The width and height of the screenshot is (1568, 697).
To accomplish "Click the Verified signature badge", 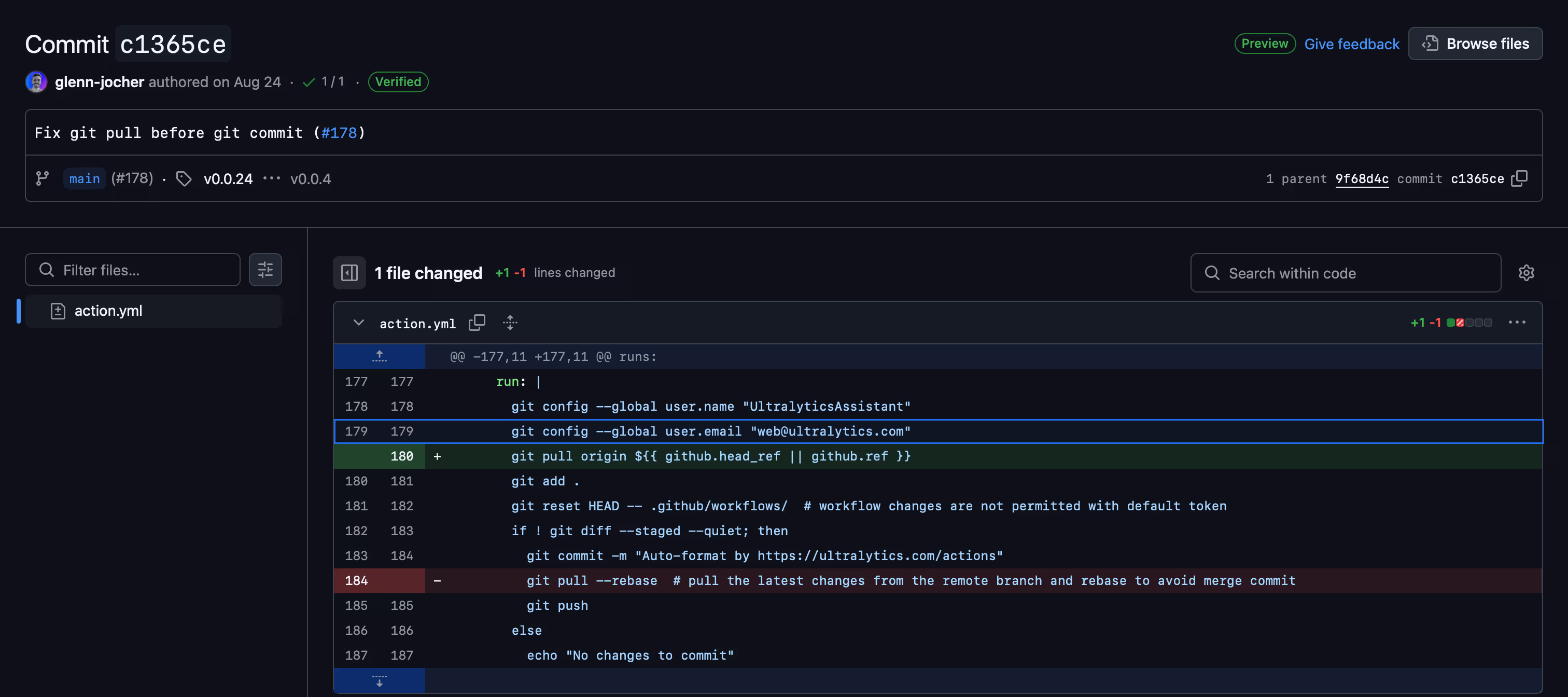I will 398,81.
